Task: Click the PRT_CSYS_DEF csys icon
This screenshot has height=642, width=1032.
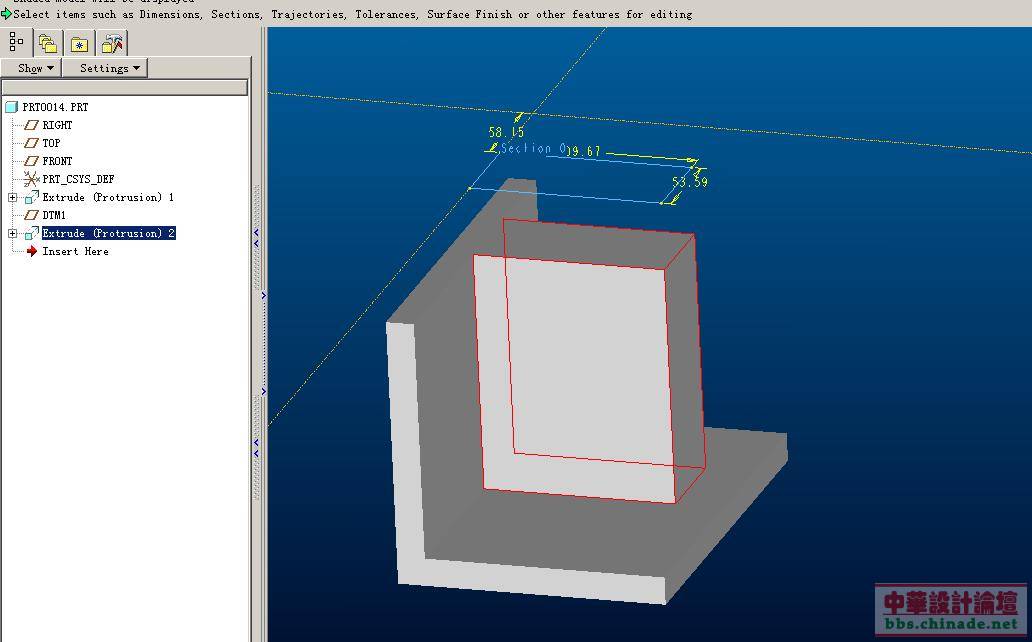Action: (32, 179)
